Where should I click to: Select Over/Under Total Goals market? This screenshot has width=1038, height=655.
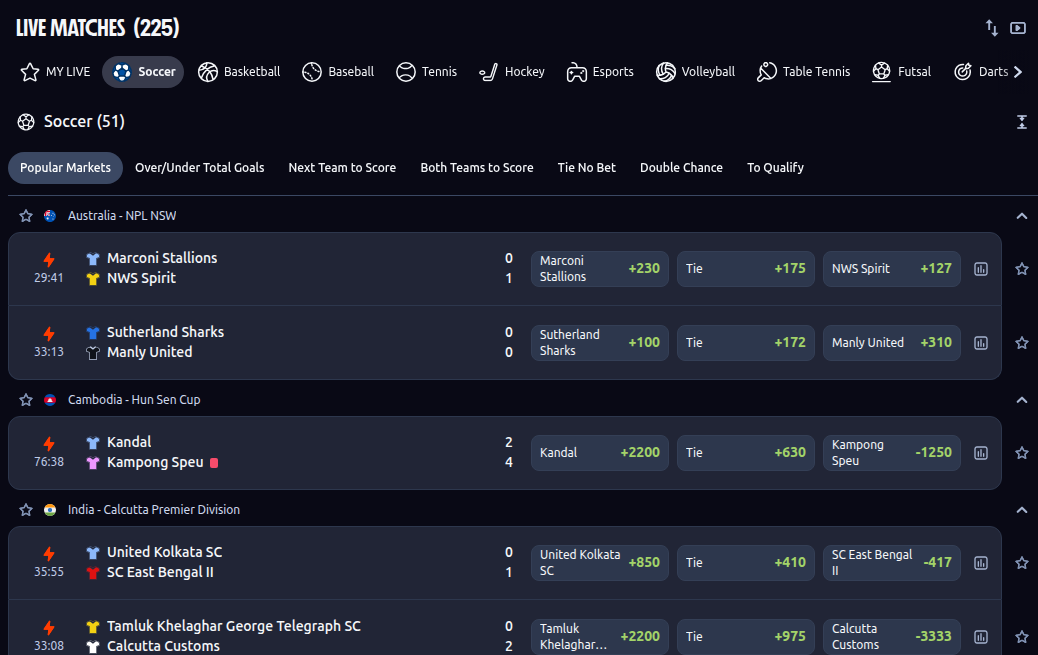pyautogui.click(x=199, y=168)
